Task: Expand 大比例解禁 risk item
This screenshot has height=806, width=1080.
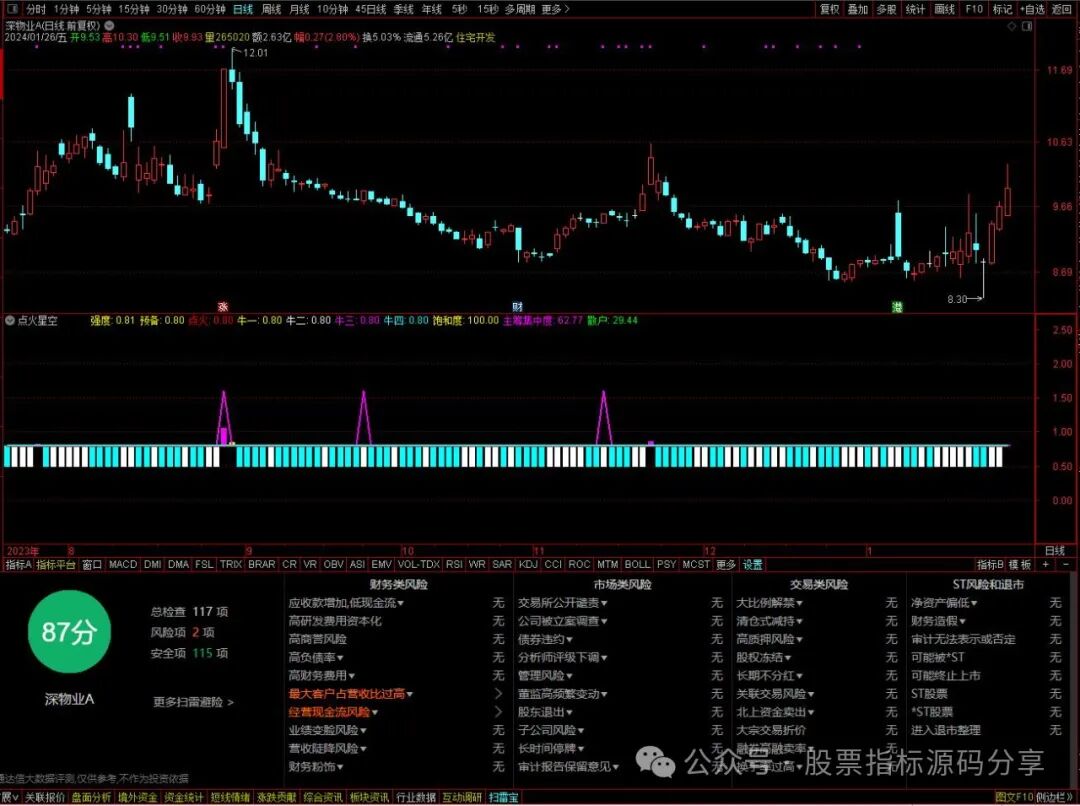Action: [769, 603]
